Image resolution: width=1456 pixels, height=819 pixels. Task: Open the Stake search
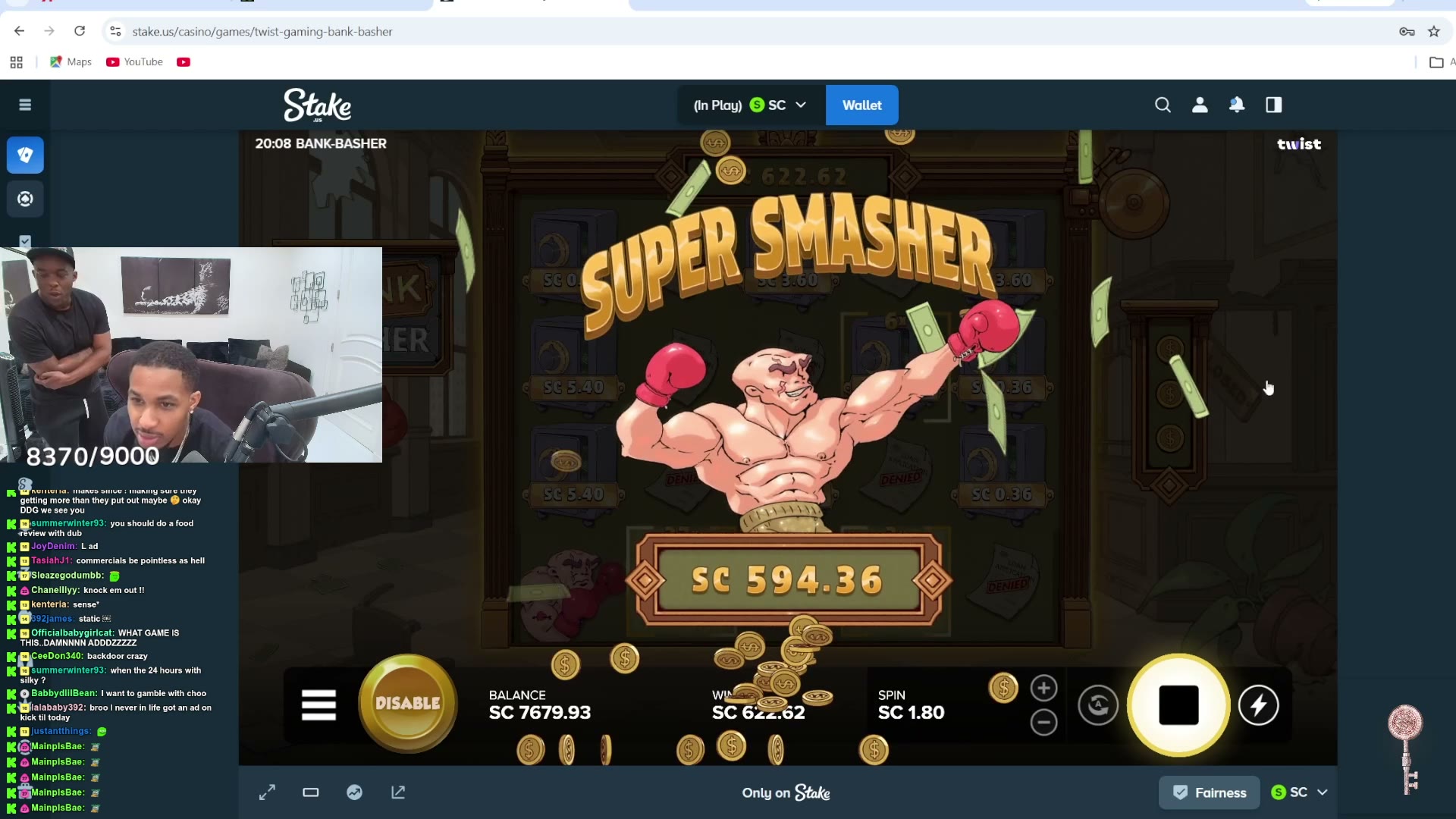(1163, 105)
